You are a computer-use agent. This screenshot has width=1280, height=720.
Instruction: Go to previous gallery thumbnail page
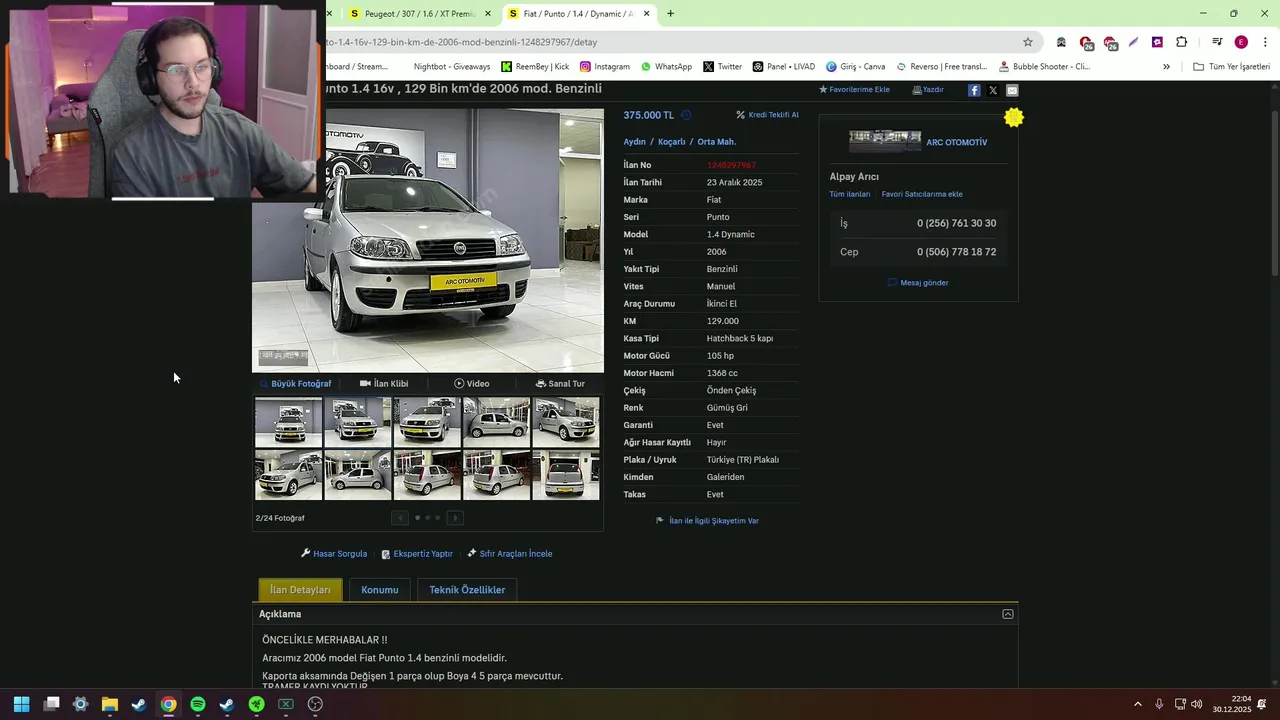(x=400, y=518)
